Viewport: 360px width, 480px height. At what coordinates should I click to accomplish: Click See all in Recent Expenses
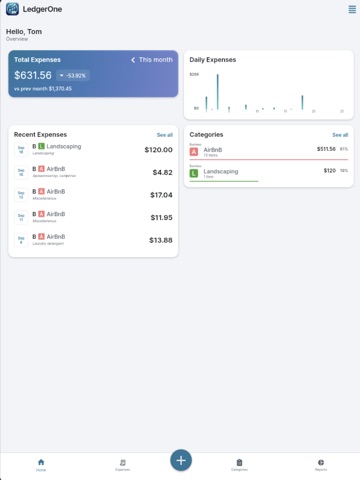(x=165, y=135)
